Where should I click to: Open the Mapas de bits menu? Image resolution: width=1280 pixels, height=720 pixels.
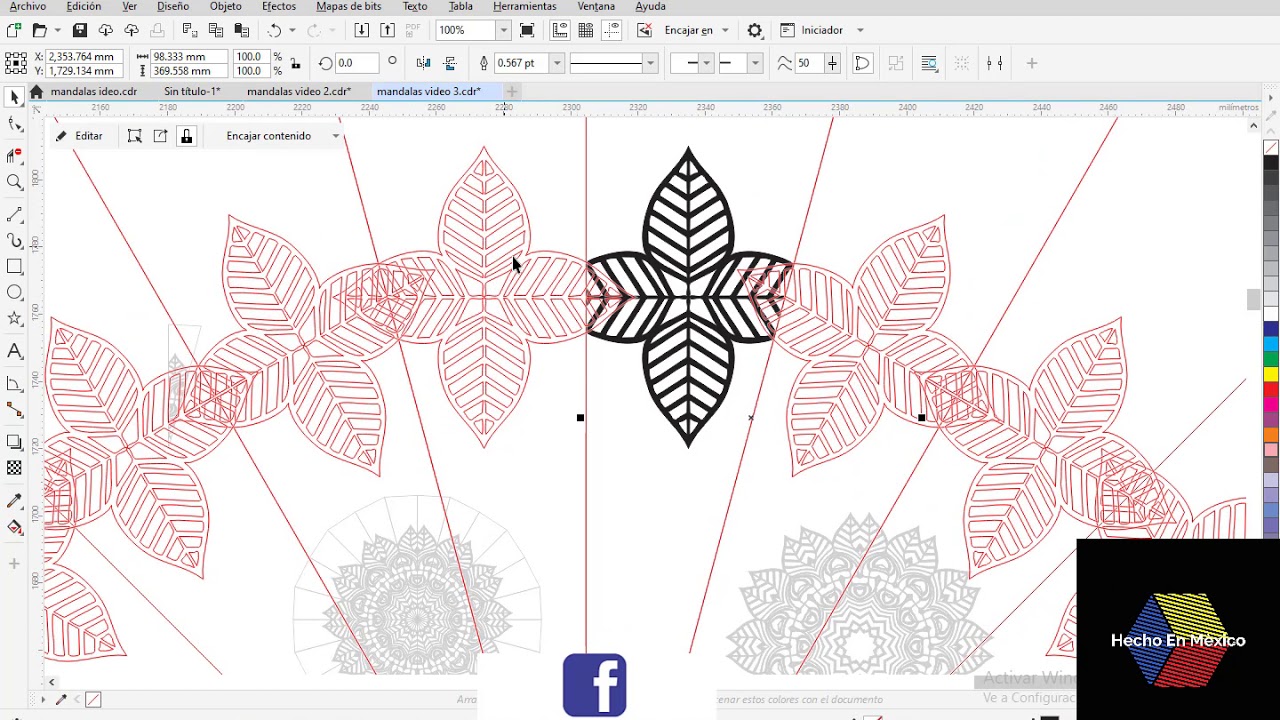point(349,6)
